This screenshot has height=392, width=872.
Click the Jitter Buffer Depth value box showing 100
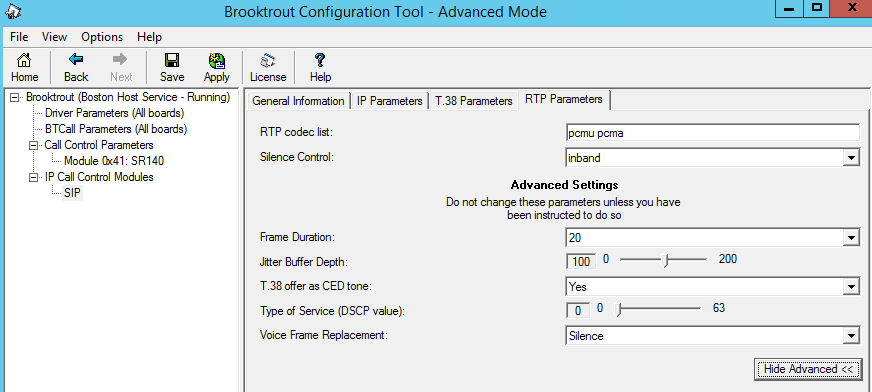pyautogui.click(x=581, y=261)
